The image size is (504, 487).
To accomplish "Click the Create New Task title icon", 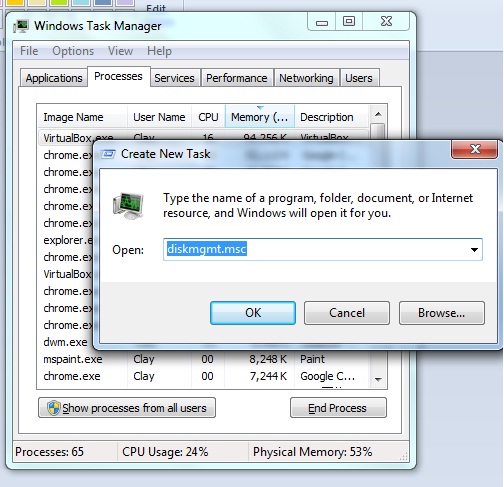I will coord(108,154).
